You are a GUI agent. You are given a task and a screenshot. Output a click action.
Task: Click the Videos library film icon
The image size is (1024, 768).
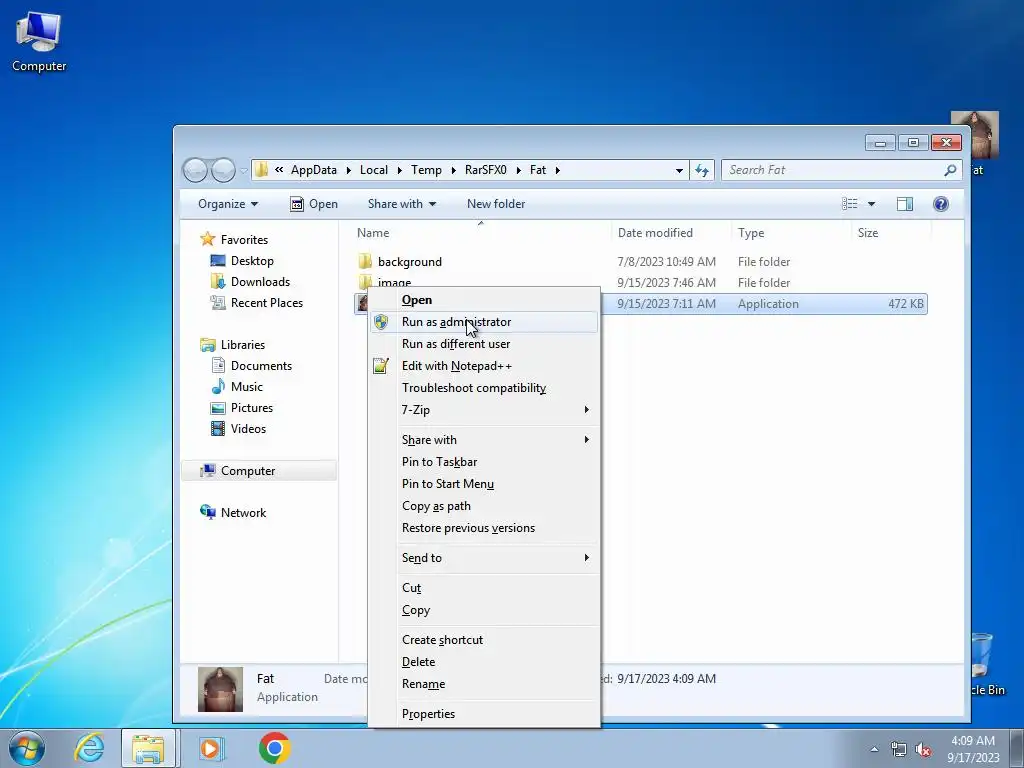coord(218,428)
